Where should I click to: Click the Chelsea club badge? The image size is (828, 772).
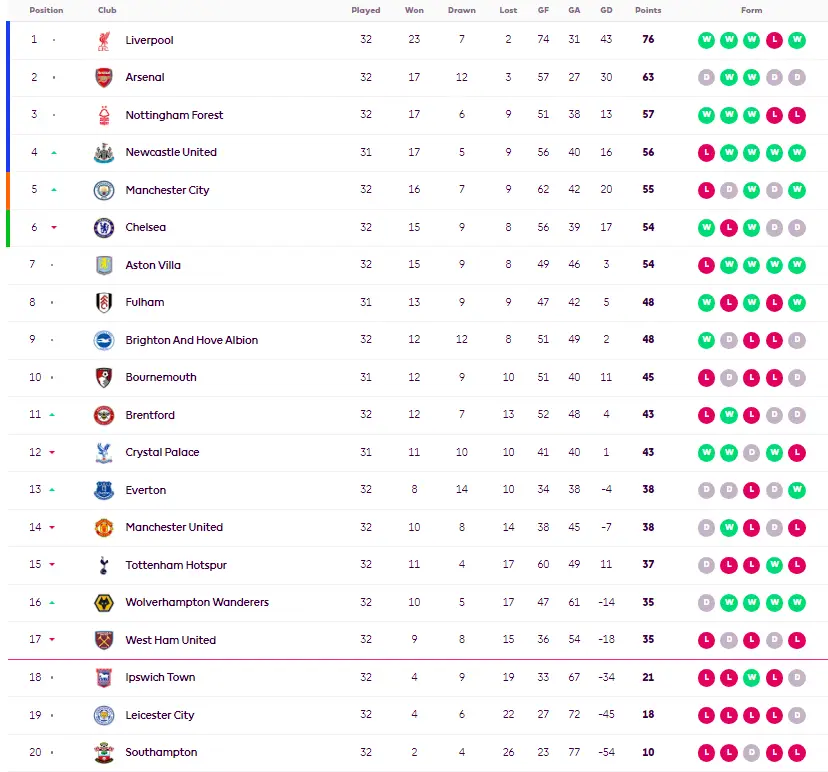pyautogui.click(x=104, y=228)
